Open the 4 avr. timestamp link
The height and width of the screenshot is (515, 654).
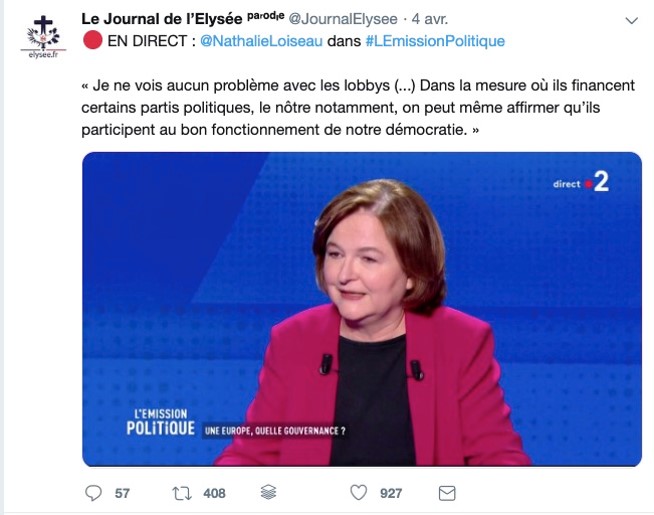(430, 19)
